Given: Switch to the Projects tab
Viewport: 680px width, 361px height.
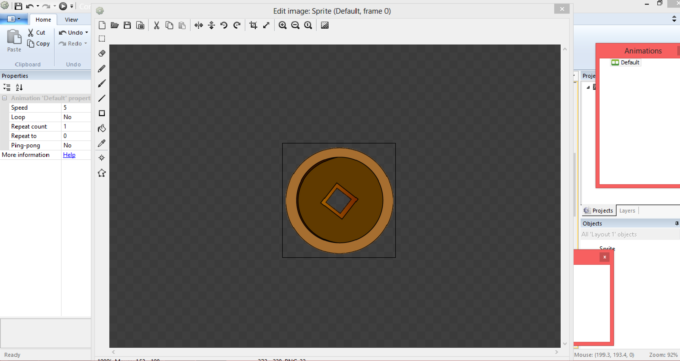Looking at the screenshot, I should coord(598,210).
